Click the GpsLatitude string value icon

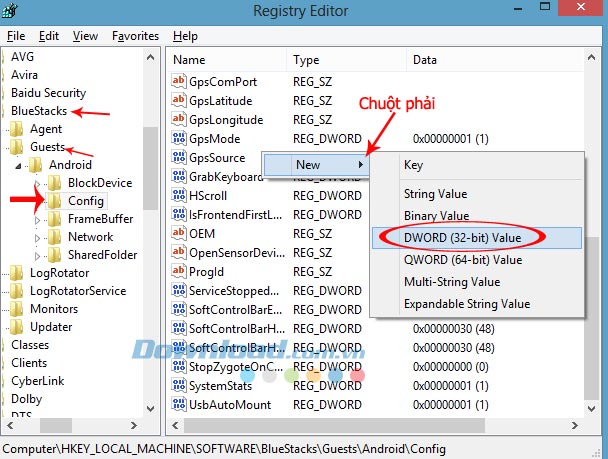[x=178, y=100]
